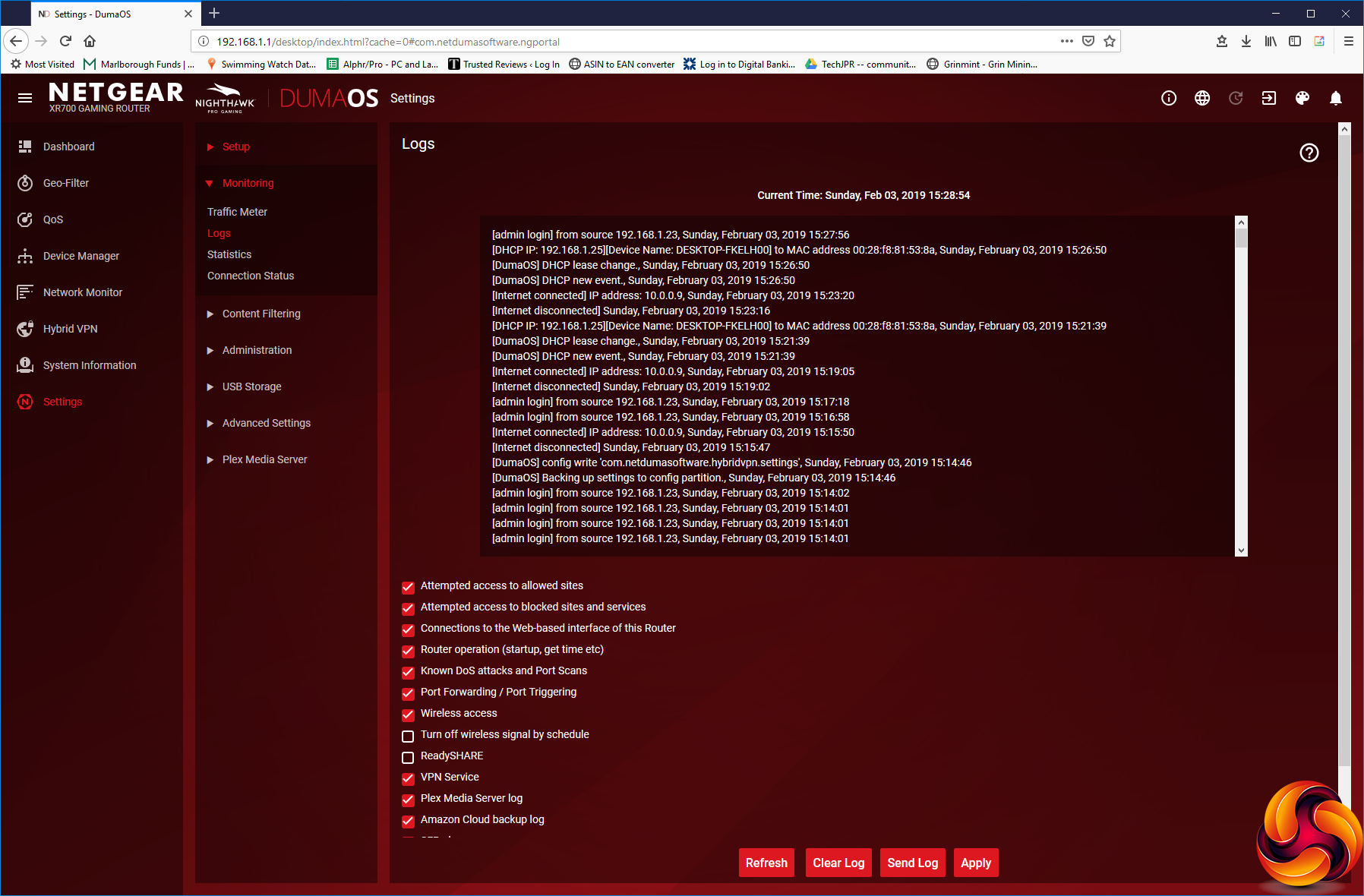Click the Send Log button
The width and height of the screenshot is (1364, 896).
click(x=913, y=863)
